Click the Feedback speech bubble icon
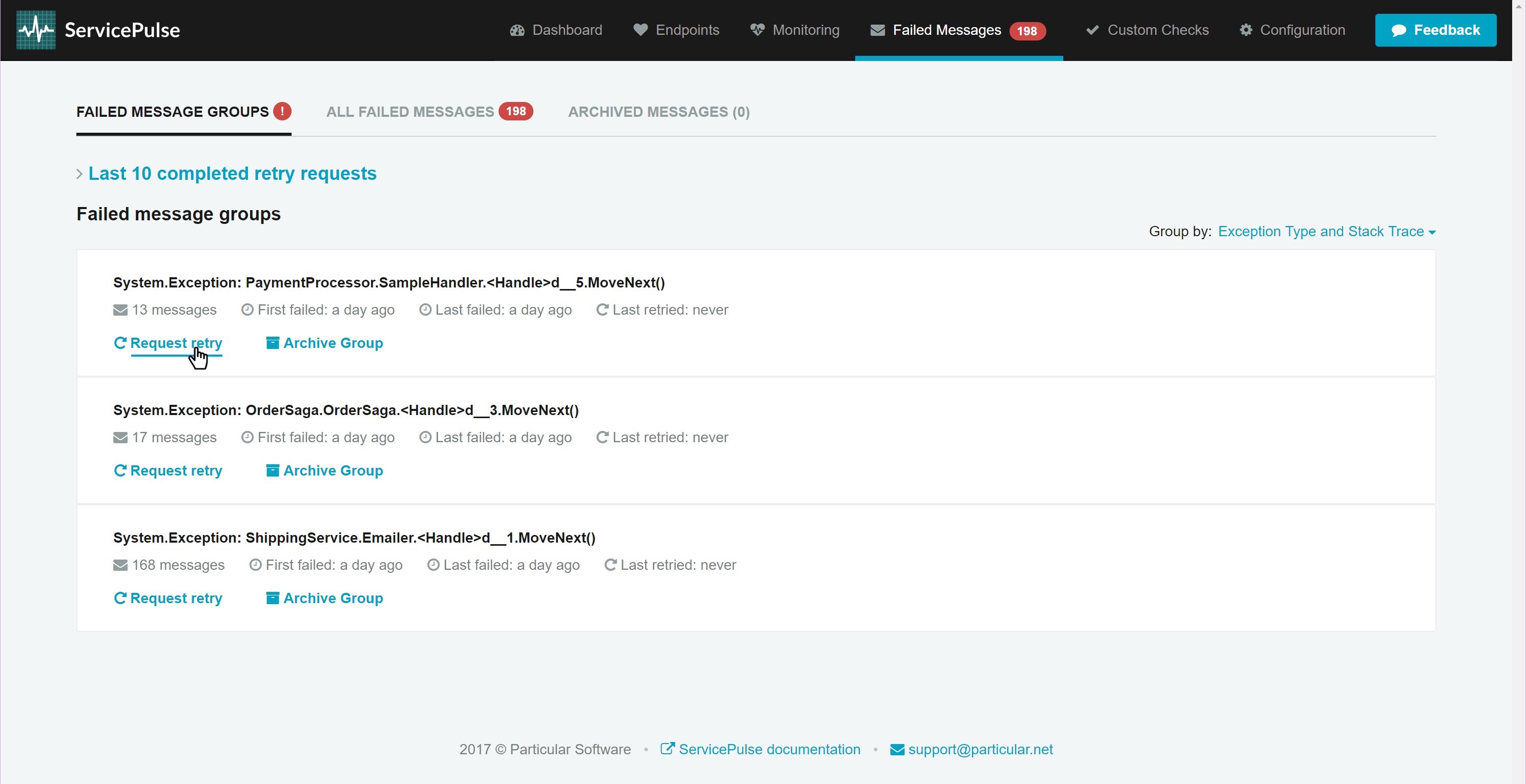This screenshot has height=784, width=1526. click(x=1399, y=30)
